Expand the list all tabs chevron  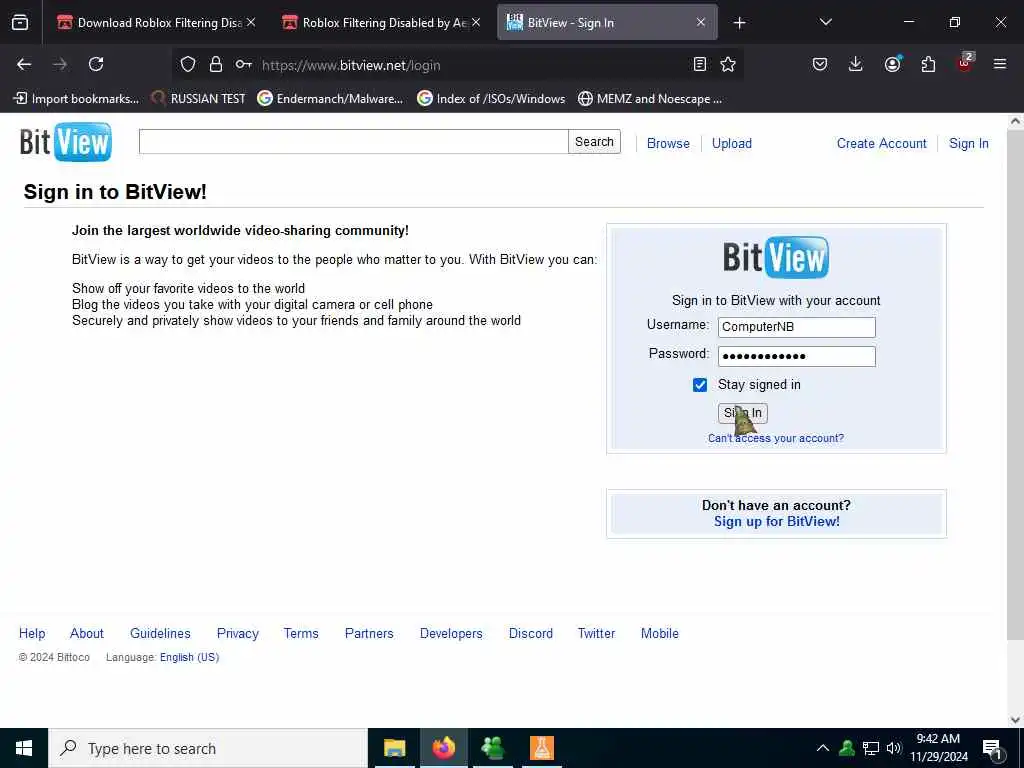coord(825,23)
